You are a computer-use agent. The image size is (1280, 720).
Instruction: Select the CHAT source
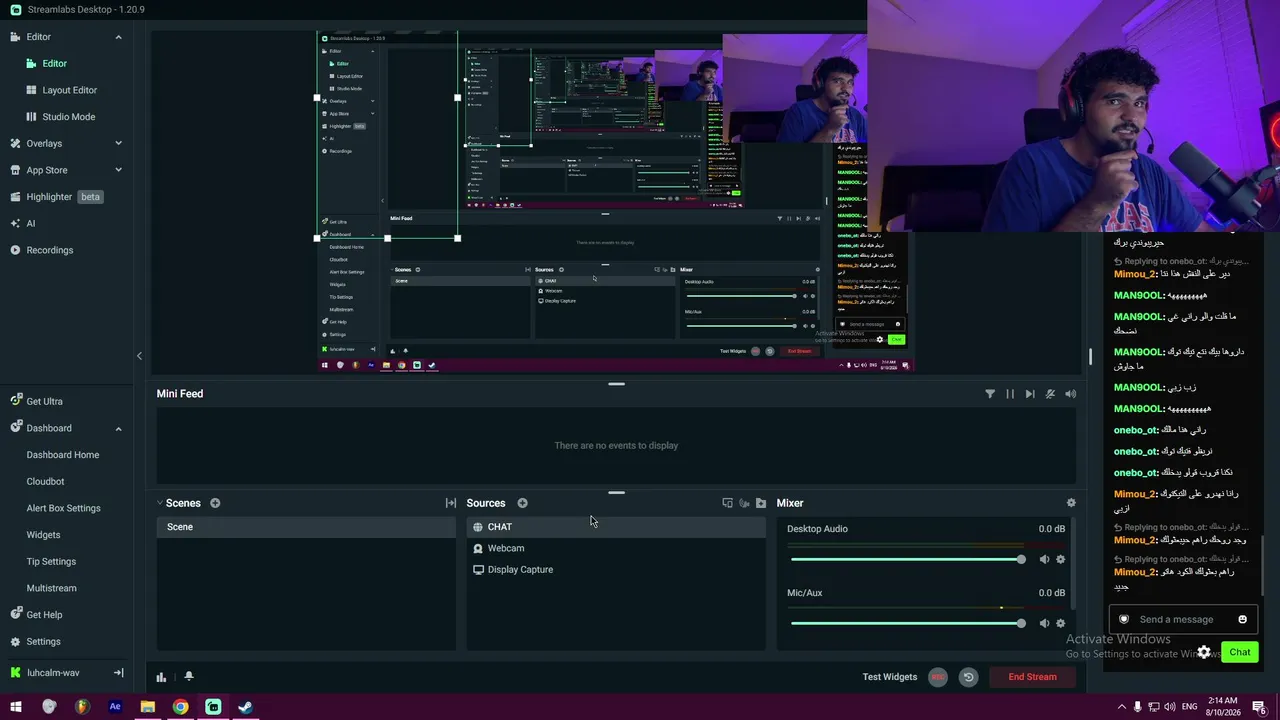[616, 527]
